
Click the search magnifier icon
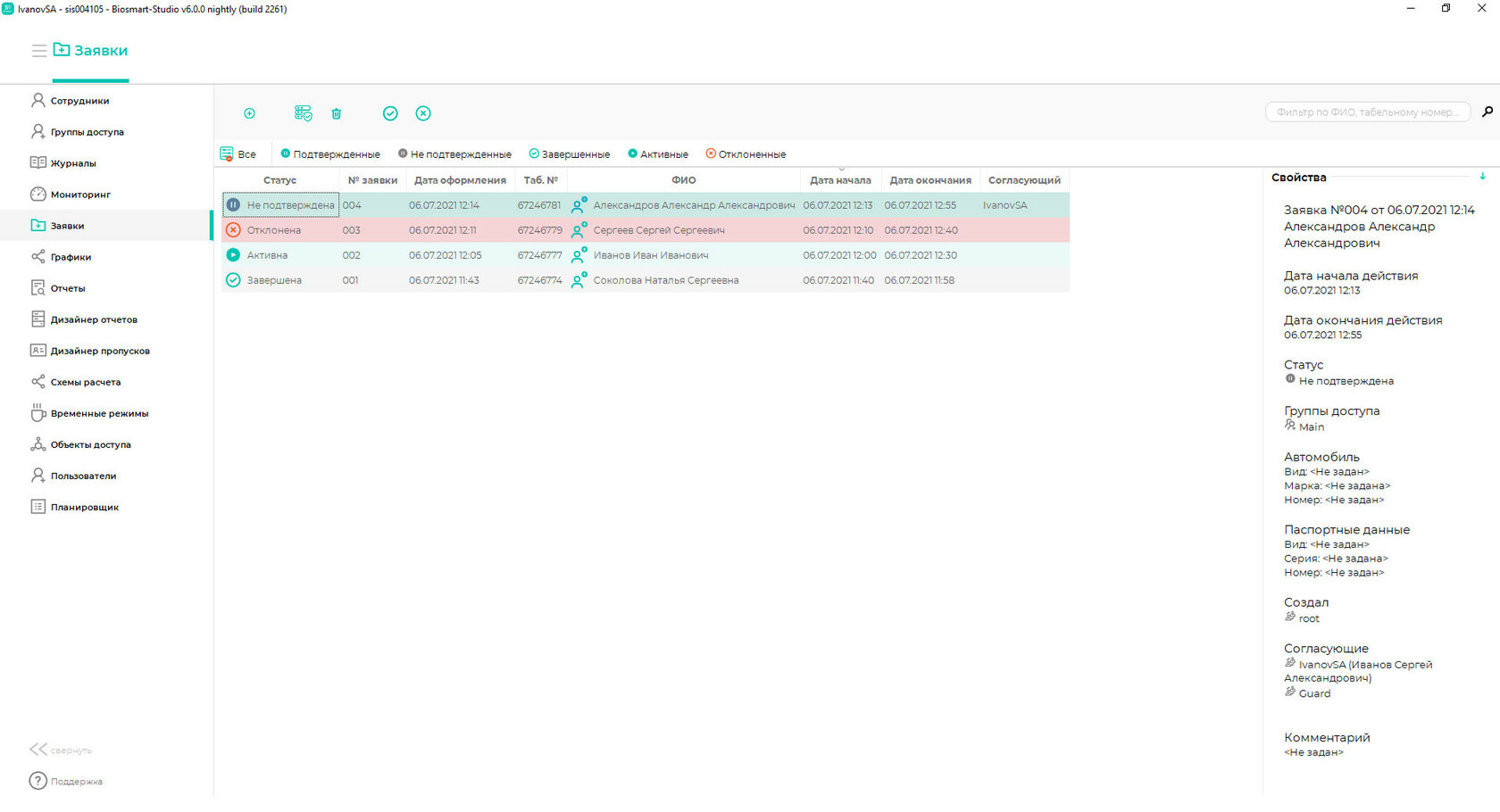pyautogui.click(x=1487, y=112)
